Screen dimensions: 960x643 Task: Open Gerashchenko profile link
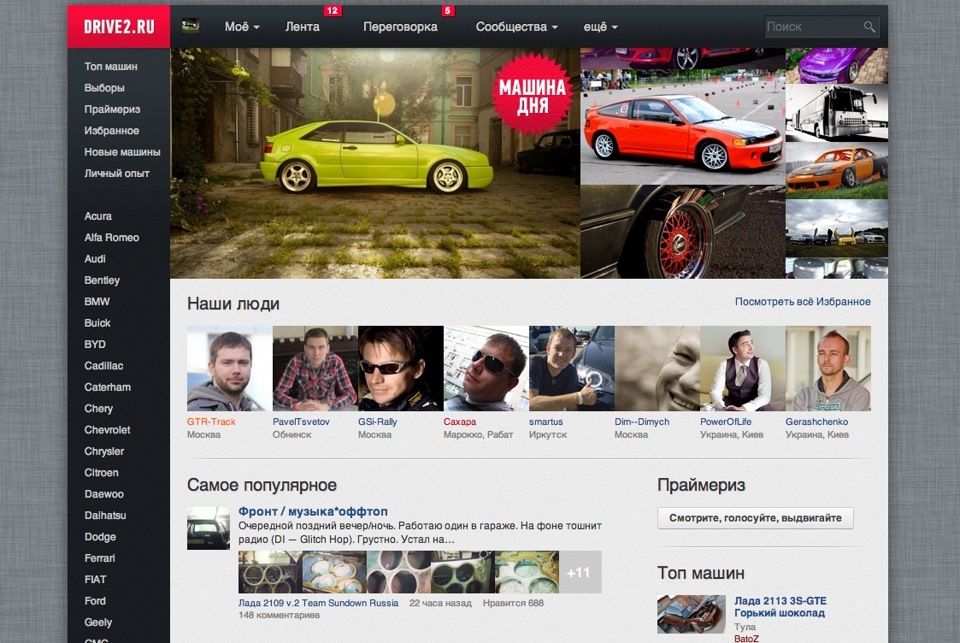tap(817, 421)
